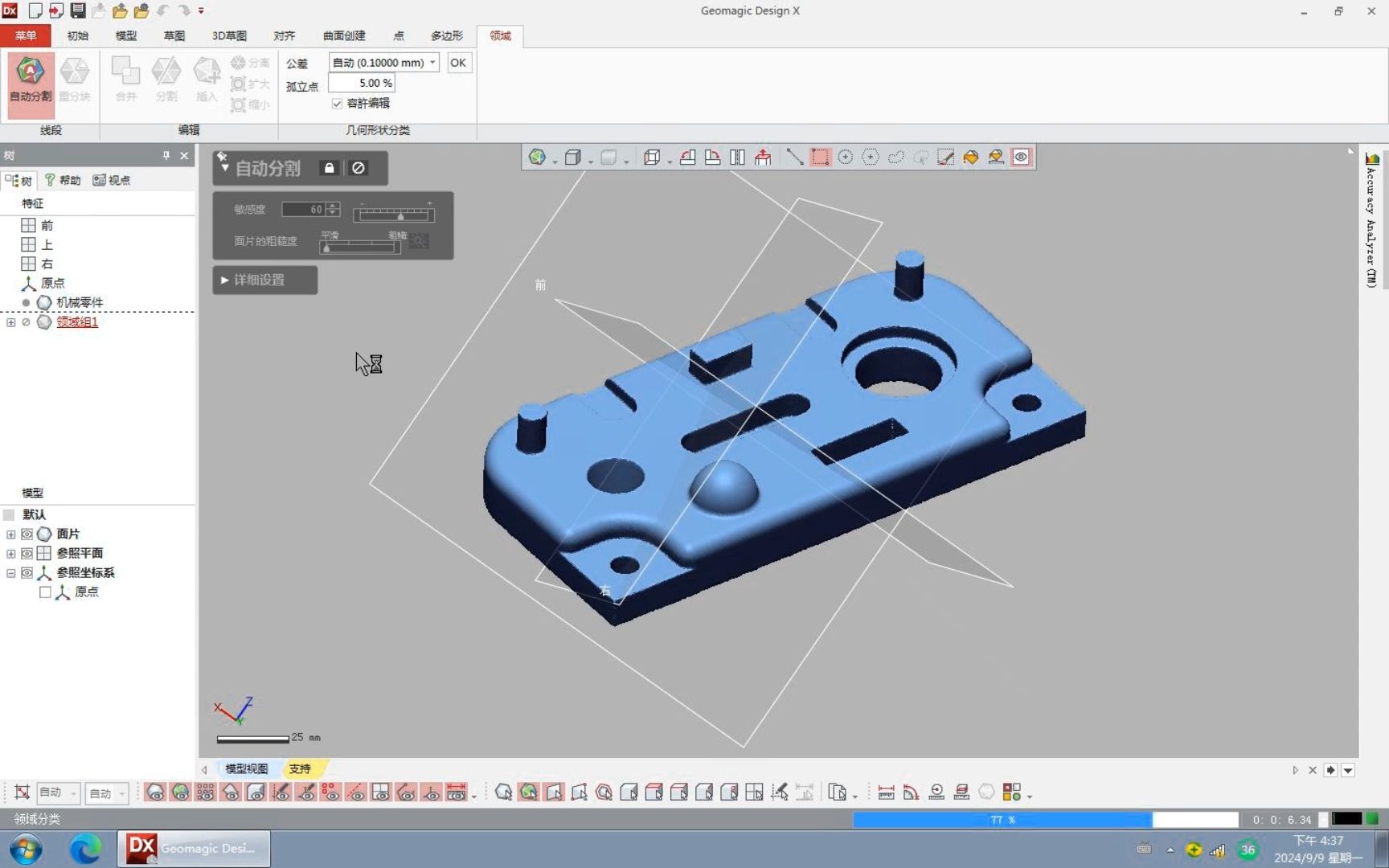The height and width of the screenshot is (868, 1389).
Task: Select the rectangle selection mode tool
Action: [820, 158]
